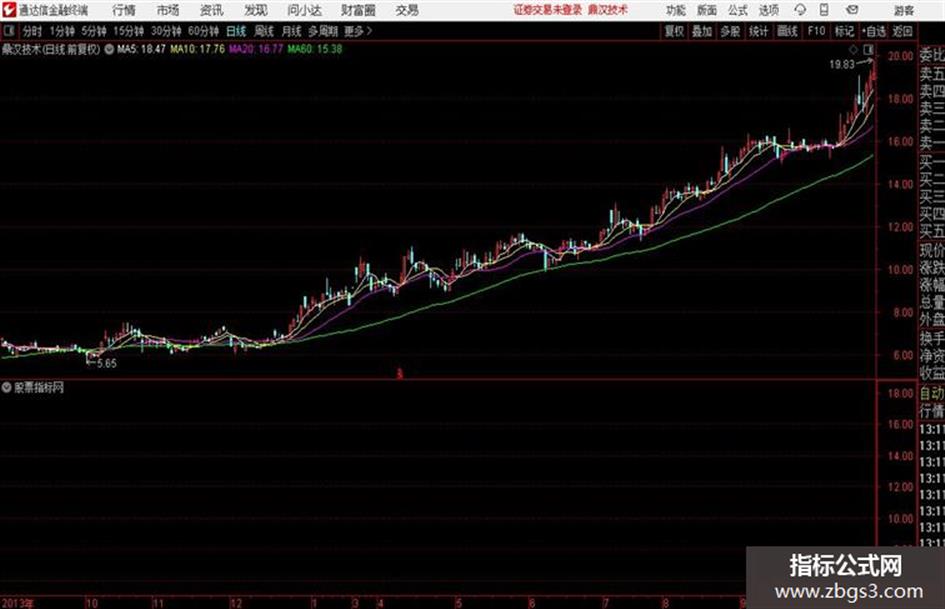This screenshot has height=609, width=945.
Task: Click the customer service headset icon
Action: [x=800, y=10]
